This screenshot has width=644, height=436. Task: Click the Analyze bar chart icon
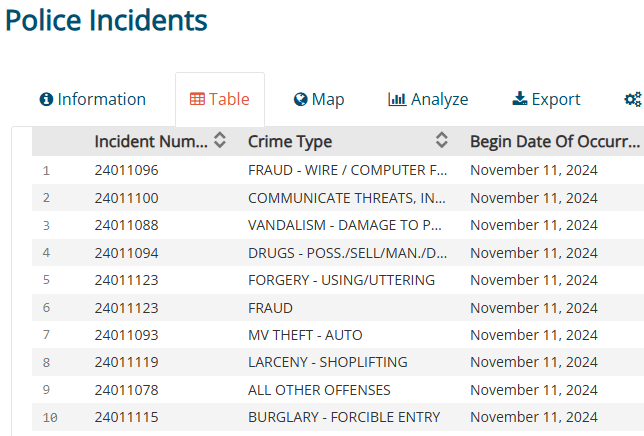pos(397,99)
